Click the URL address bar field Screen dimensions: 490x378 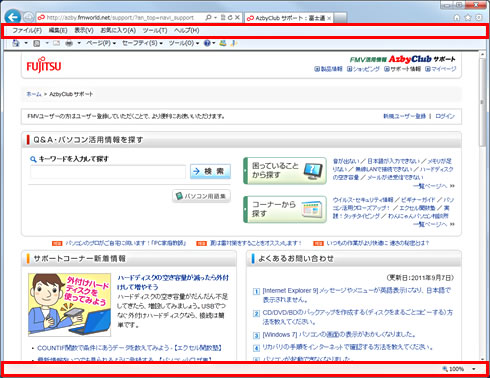(120, 17)
